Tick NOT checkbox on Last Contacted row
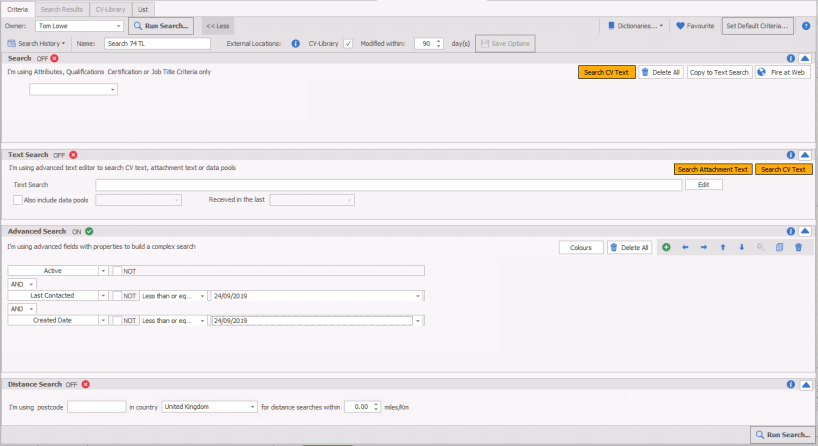The height and width of the screenshot is (446, 818). [x=117, y=295]
